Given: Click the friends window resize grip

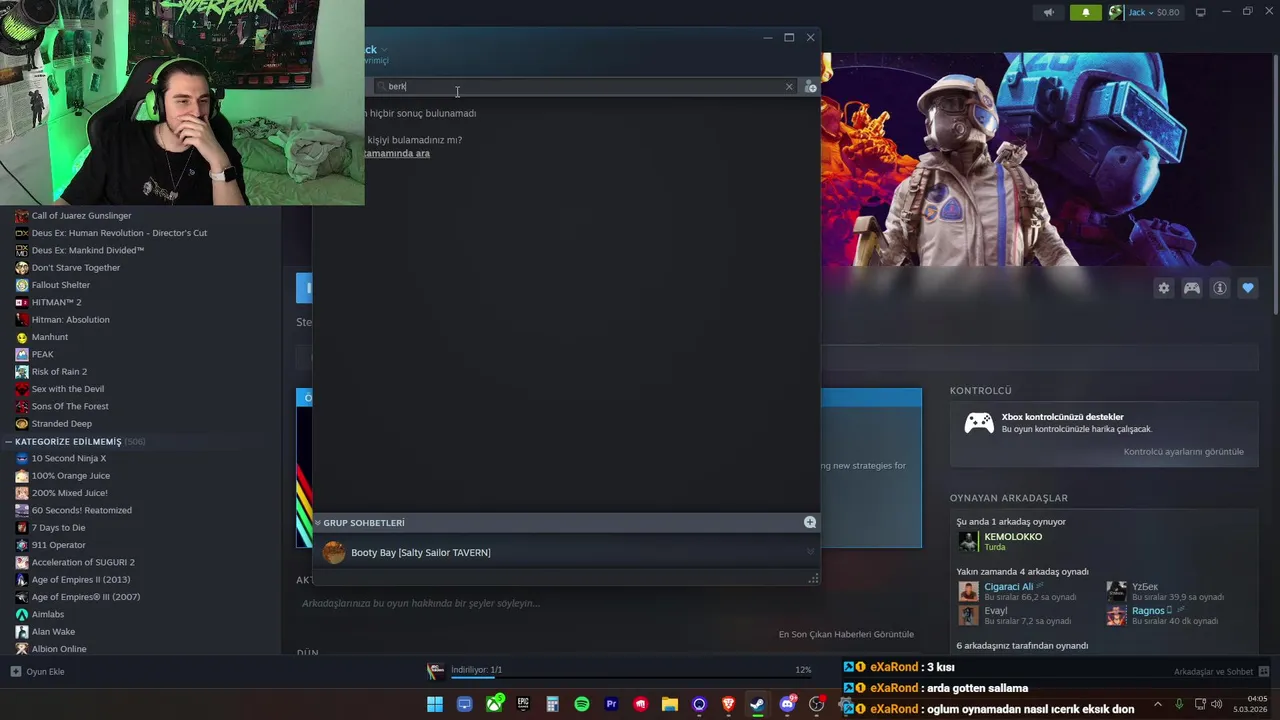Looking at the screenshot, I should pos(813,578).
